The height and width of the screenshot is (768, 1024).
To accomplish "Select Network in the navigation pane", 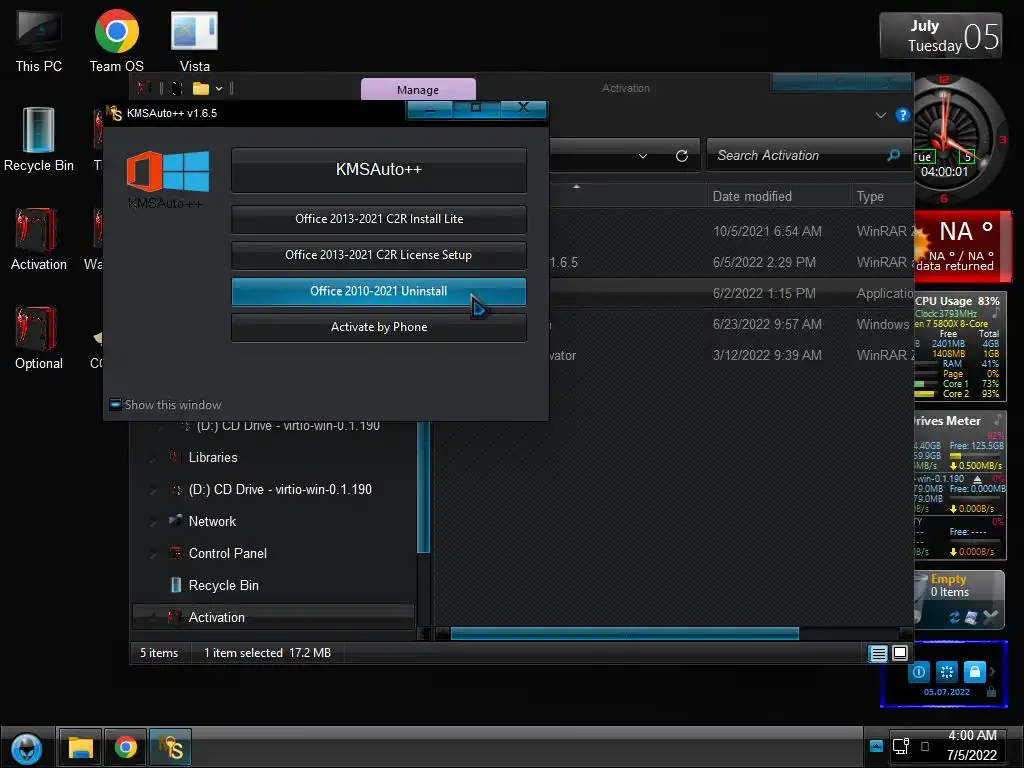I will pos(212,522).
